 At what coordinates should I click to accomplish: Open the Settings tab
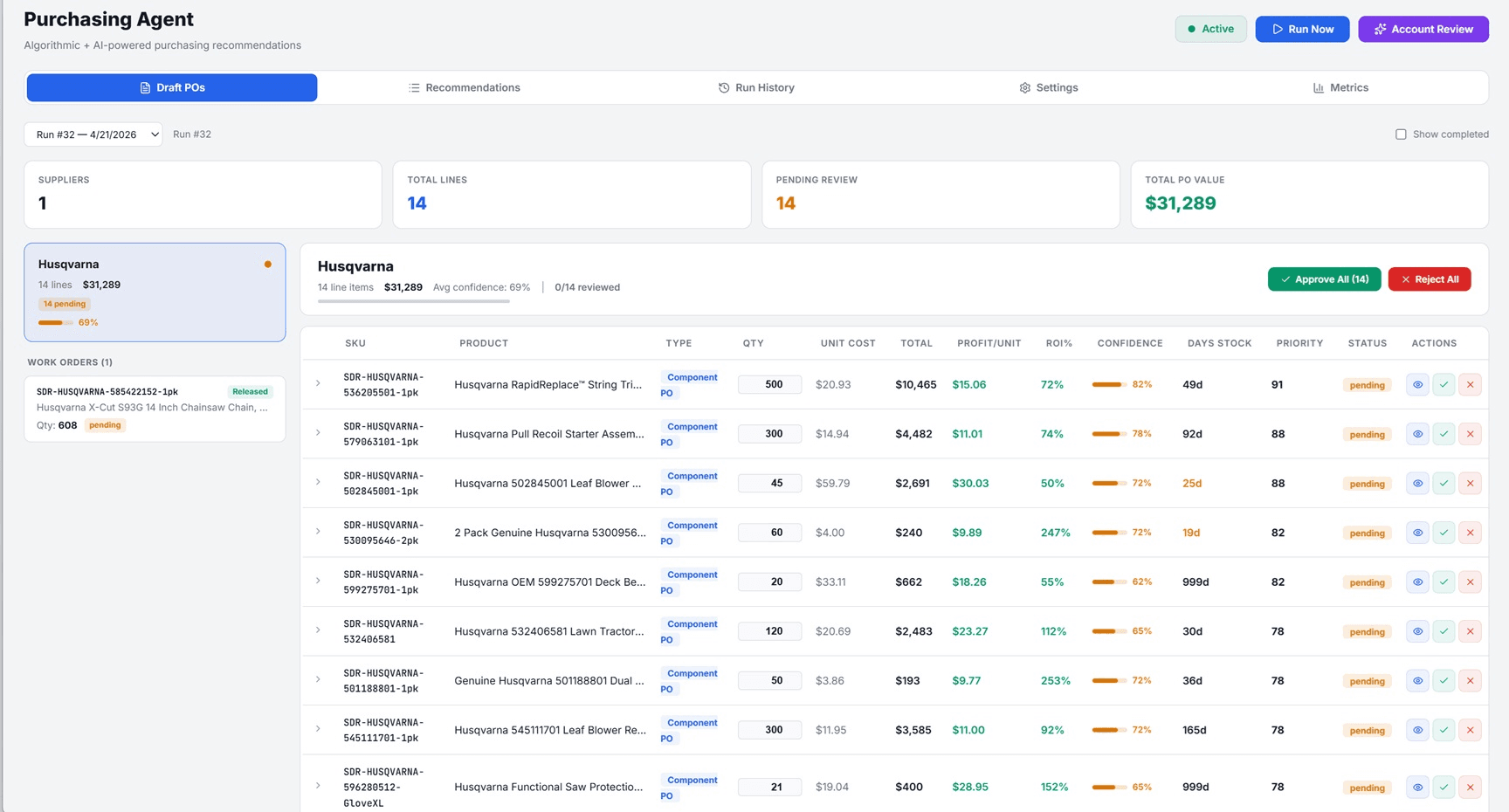coord(1048,87)
